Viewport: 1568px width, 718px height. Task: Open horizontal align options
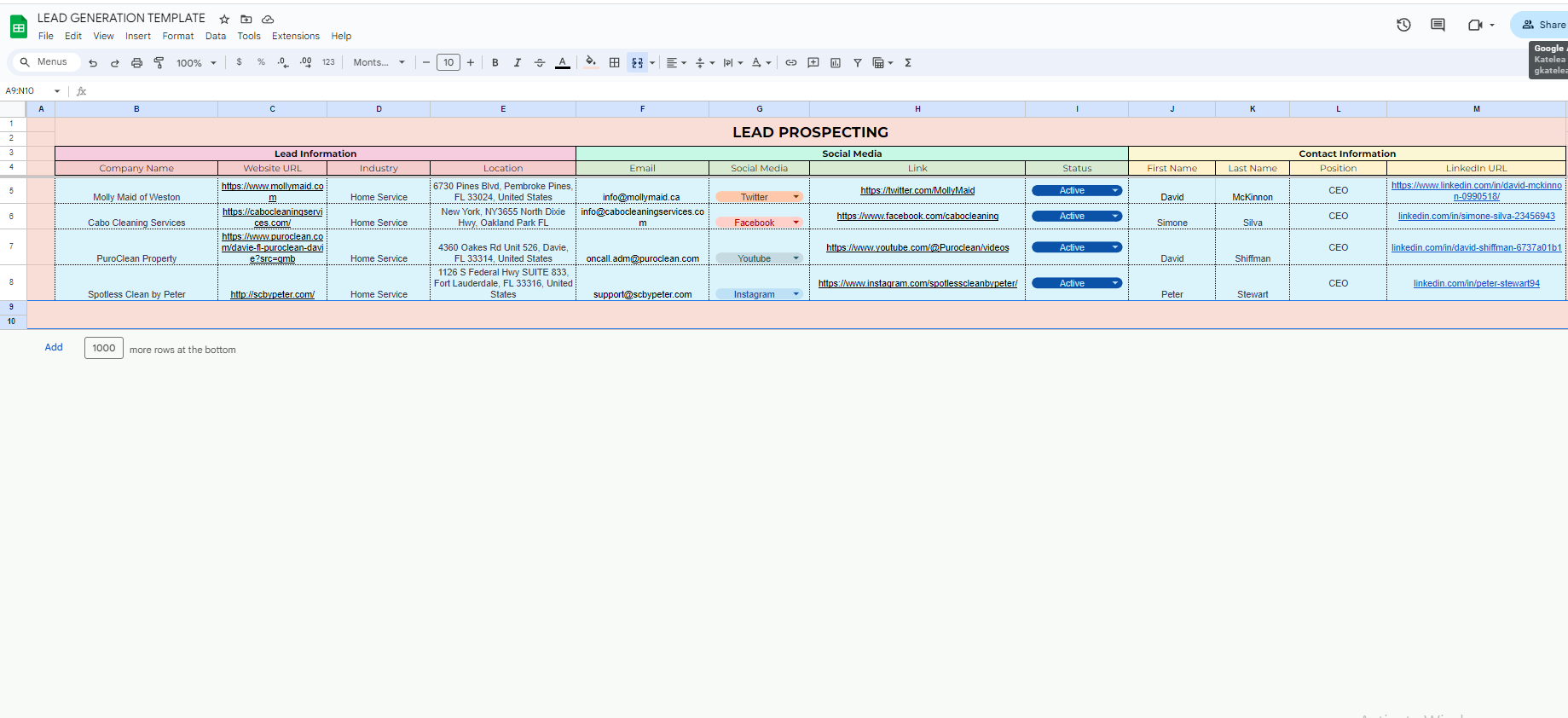(x=676, y=62)
